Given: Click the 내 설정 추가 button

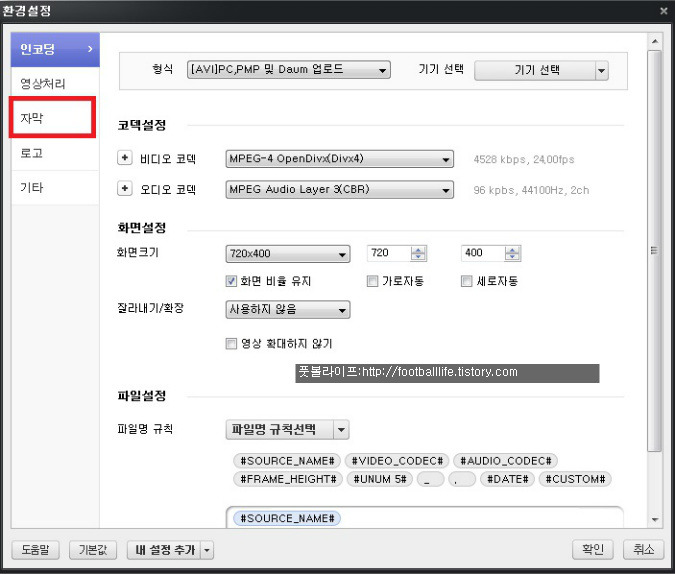Looking at the screenshot, I should pos(164,550).
